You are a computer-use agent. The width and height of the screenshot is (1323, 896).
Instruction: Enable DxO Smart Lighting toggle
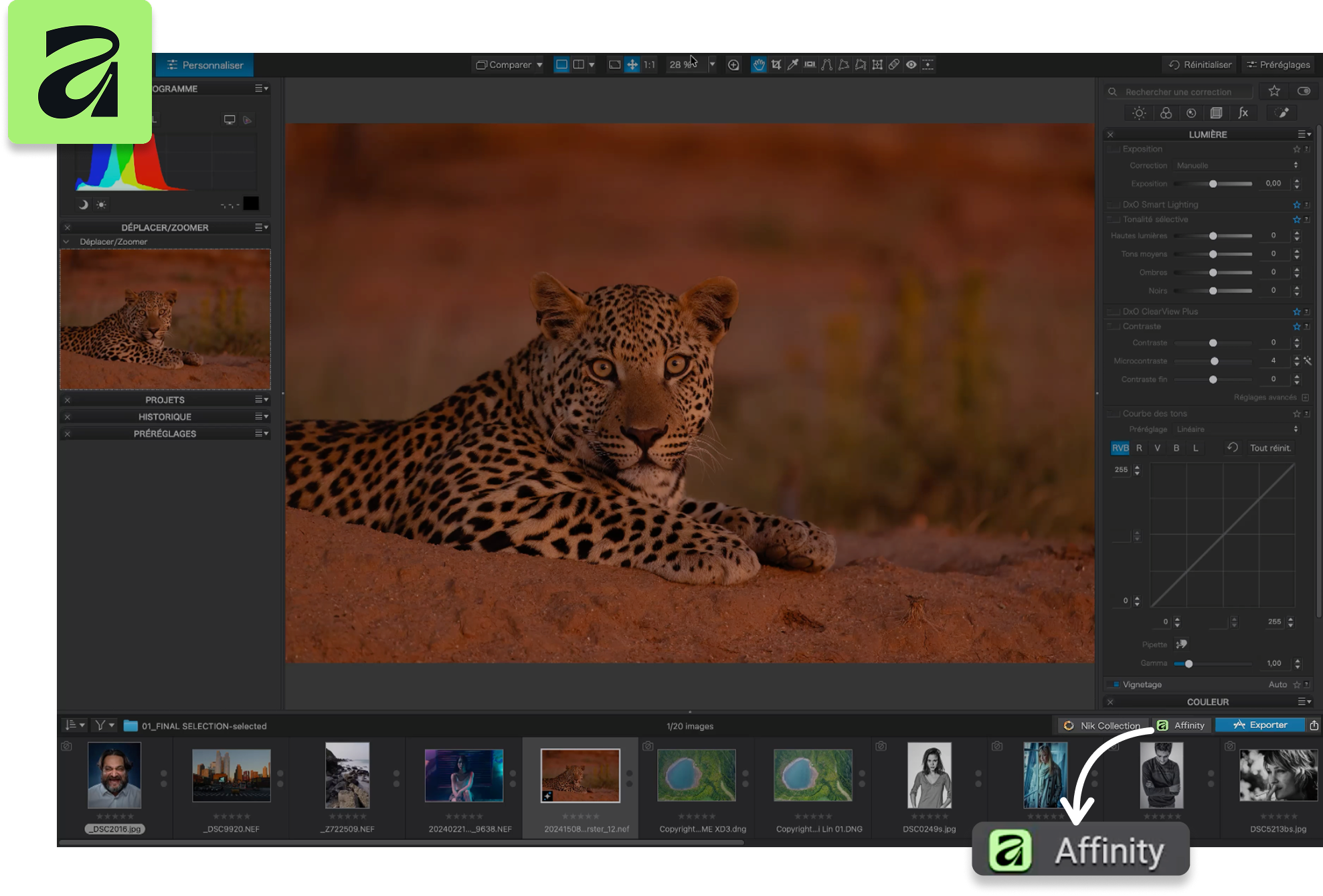pos(1114,205)
